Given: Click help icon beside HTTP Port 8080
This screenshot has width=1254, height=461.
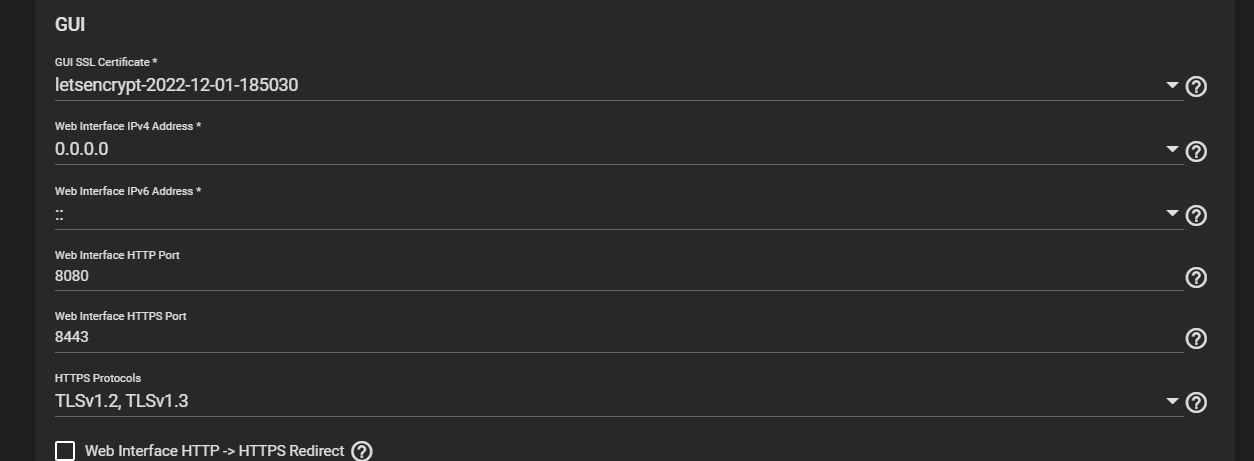Looking at the screenshot, I should pos(1196,278).
